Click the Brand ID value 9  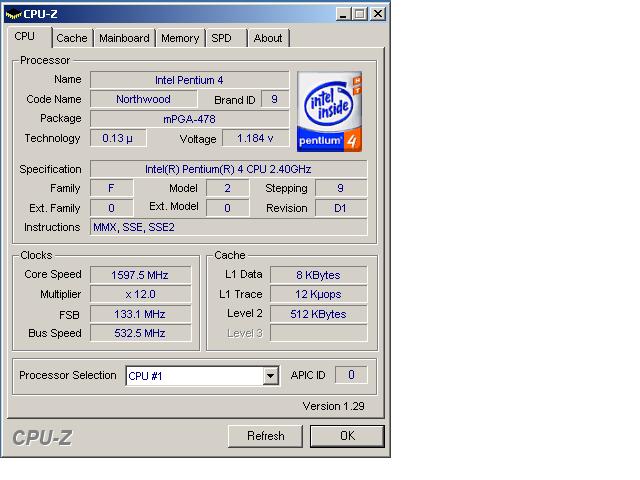click(275, 99)
